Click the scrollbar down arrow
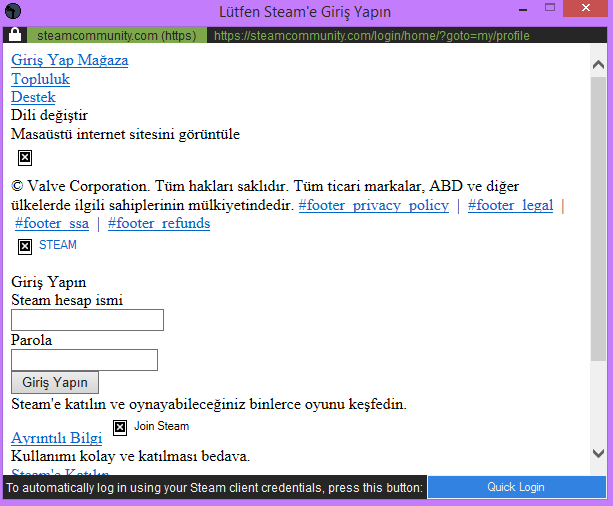This screenshot has width=613, height=506. click(x=598, y=453)
